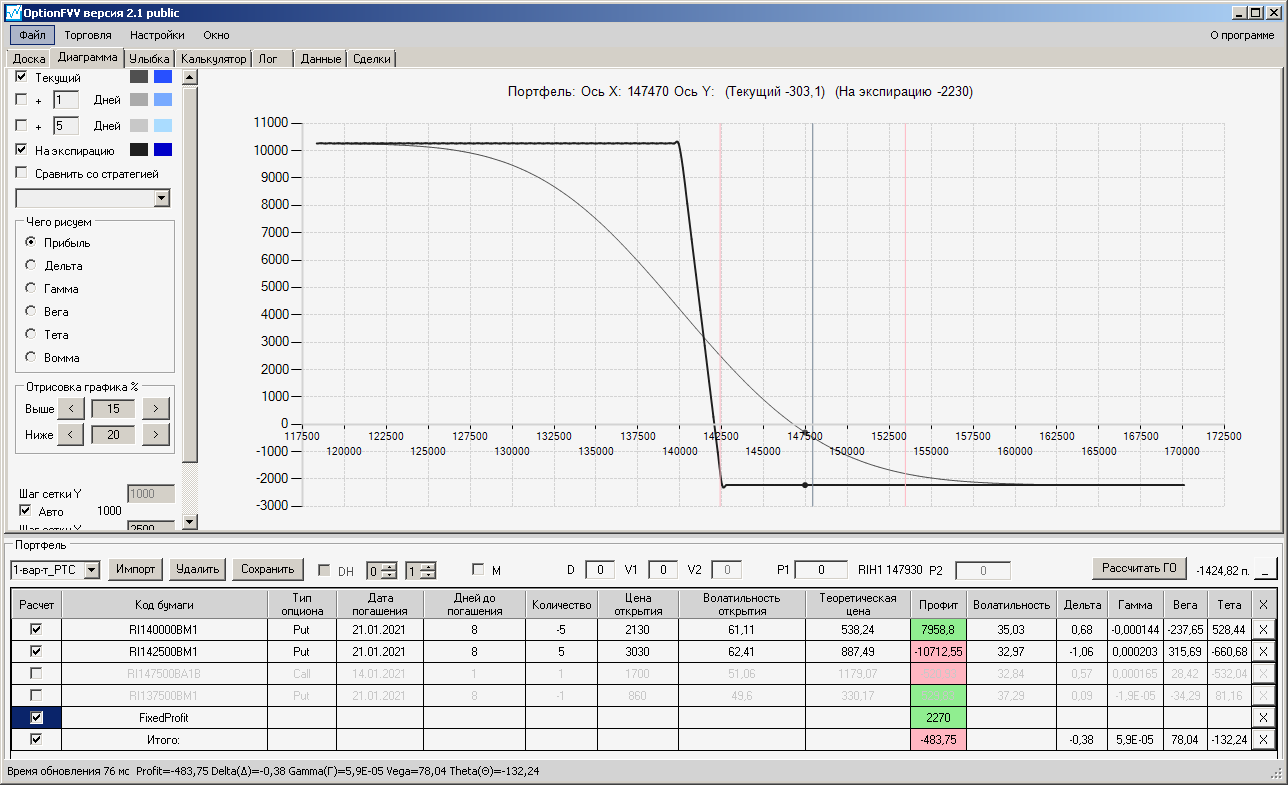Enable Сравнить со стратегией checkbox
Screen dimensions: 1288x785
pos(21,173)
